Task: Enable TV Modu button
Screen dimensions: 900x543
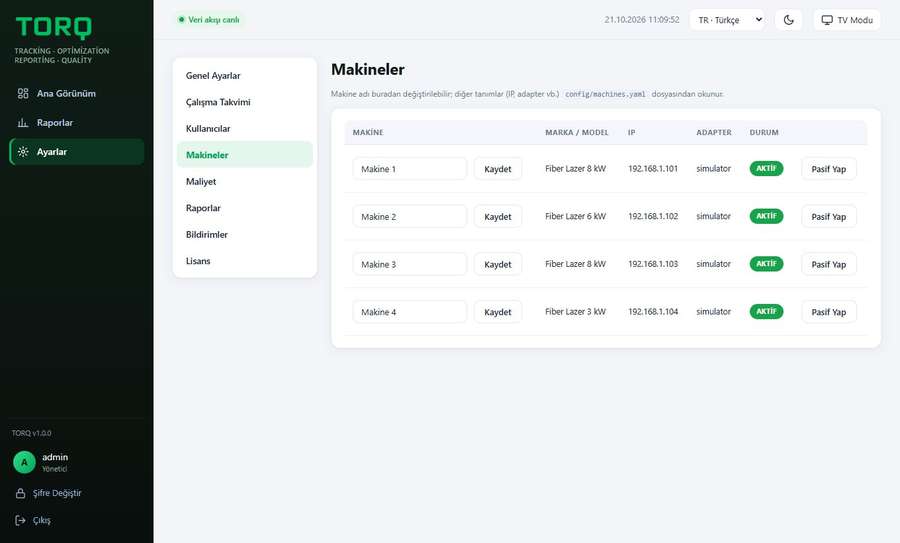Action: pyautogui.click(x=847, y=20)
